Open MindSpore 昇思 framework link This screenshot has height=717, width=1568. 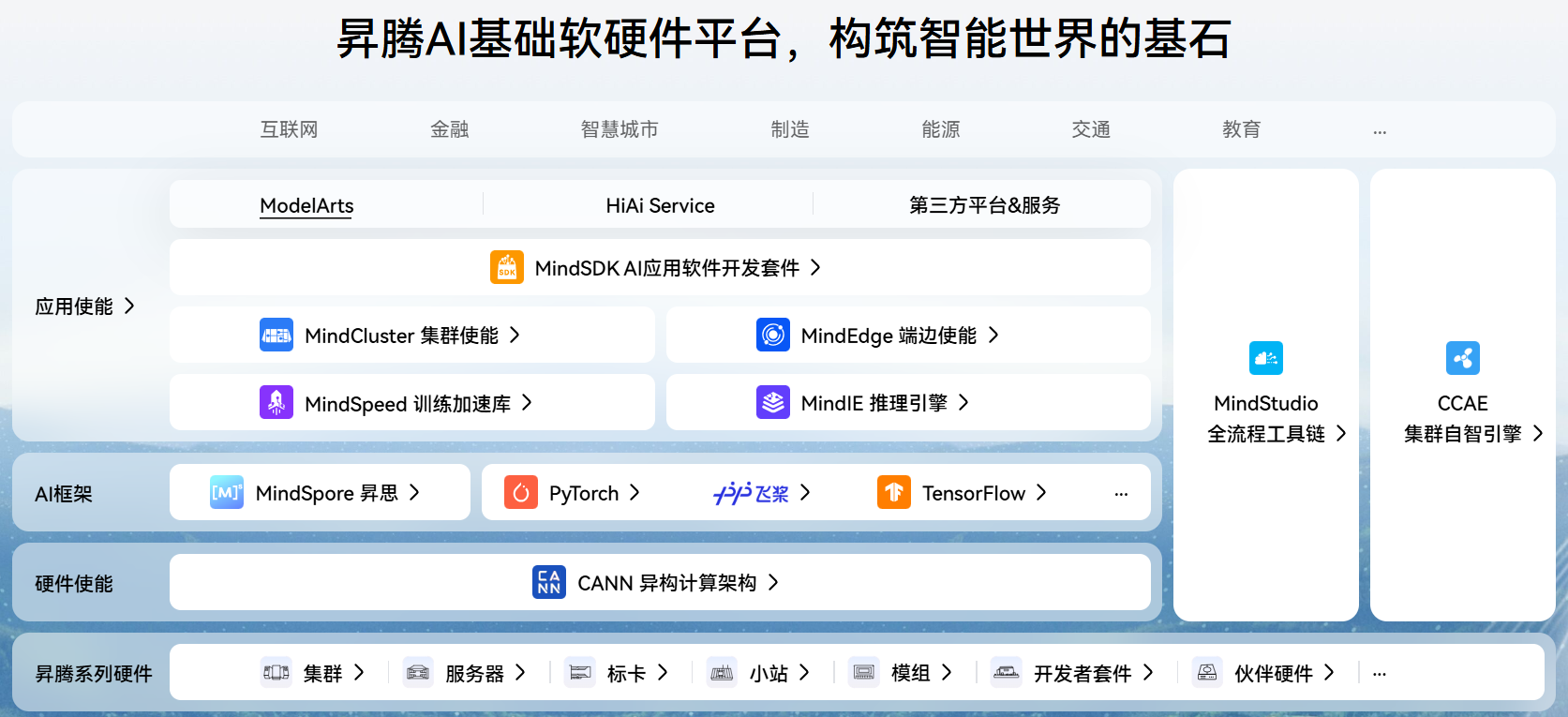pyautogui.click(x=327, y=493)
